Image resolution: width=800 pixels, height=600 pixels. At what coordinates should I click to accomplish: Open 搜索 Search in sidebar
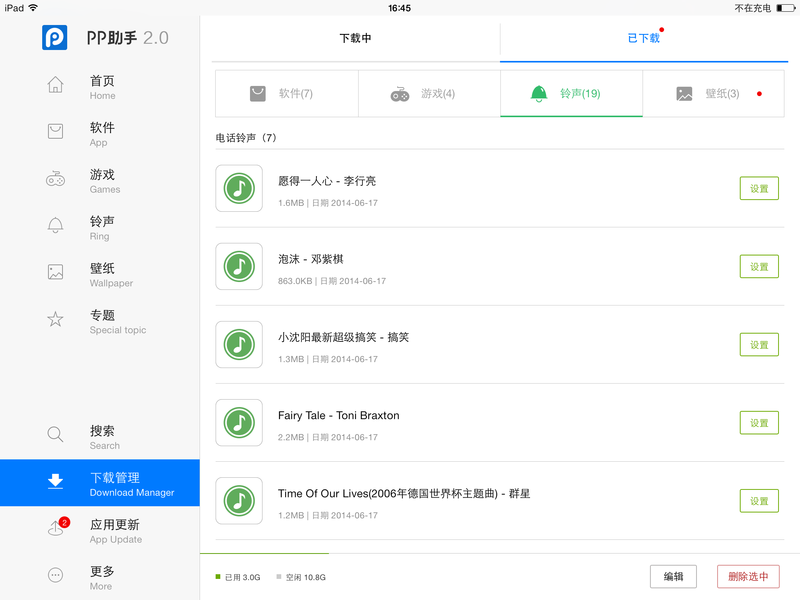[100, 437]
